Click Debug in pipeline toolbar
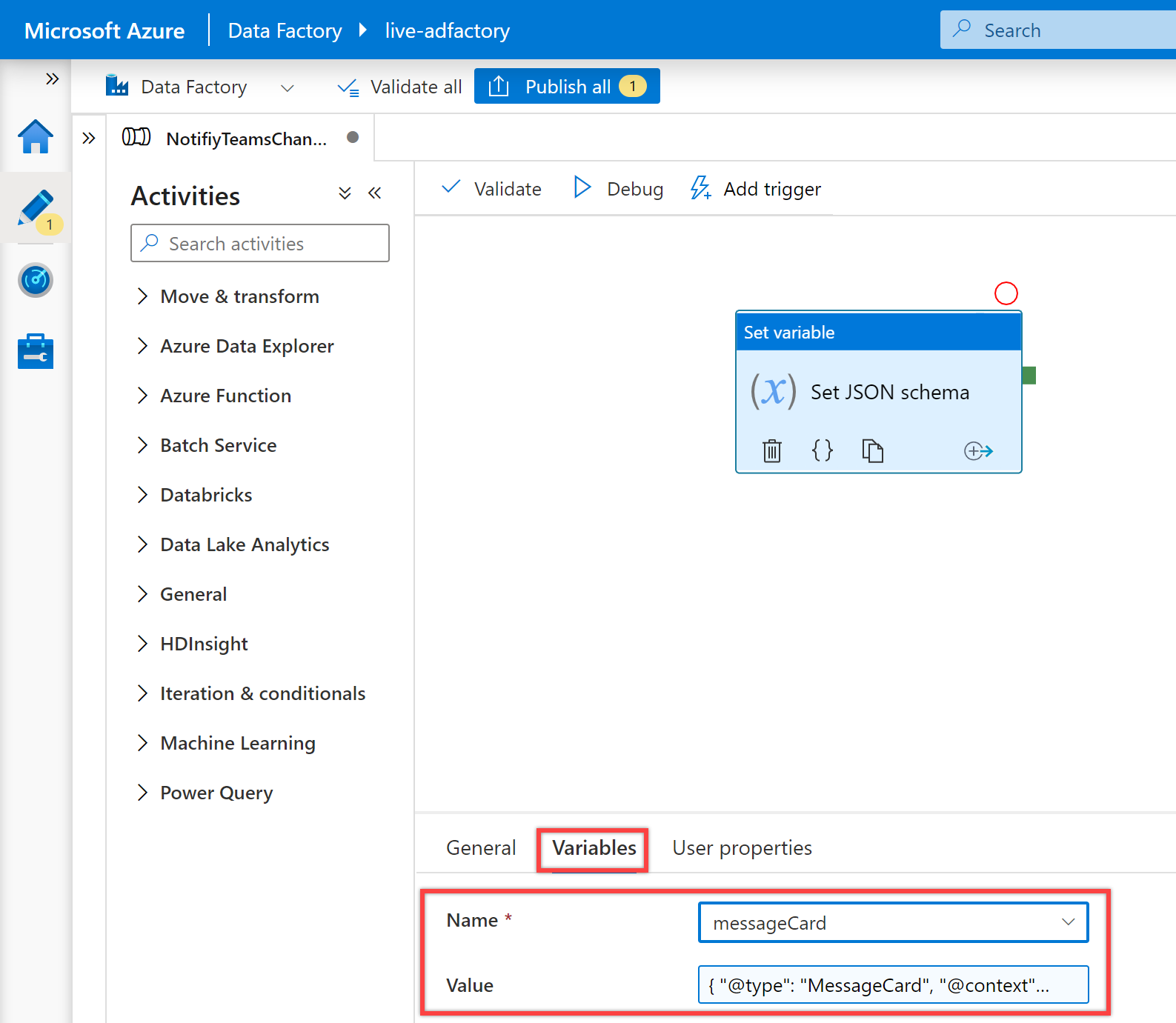The image size is (1176, 1023). coord(619,189)
